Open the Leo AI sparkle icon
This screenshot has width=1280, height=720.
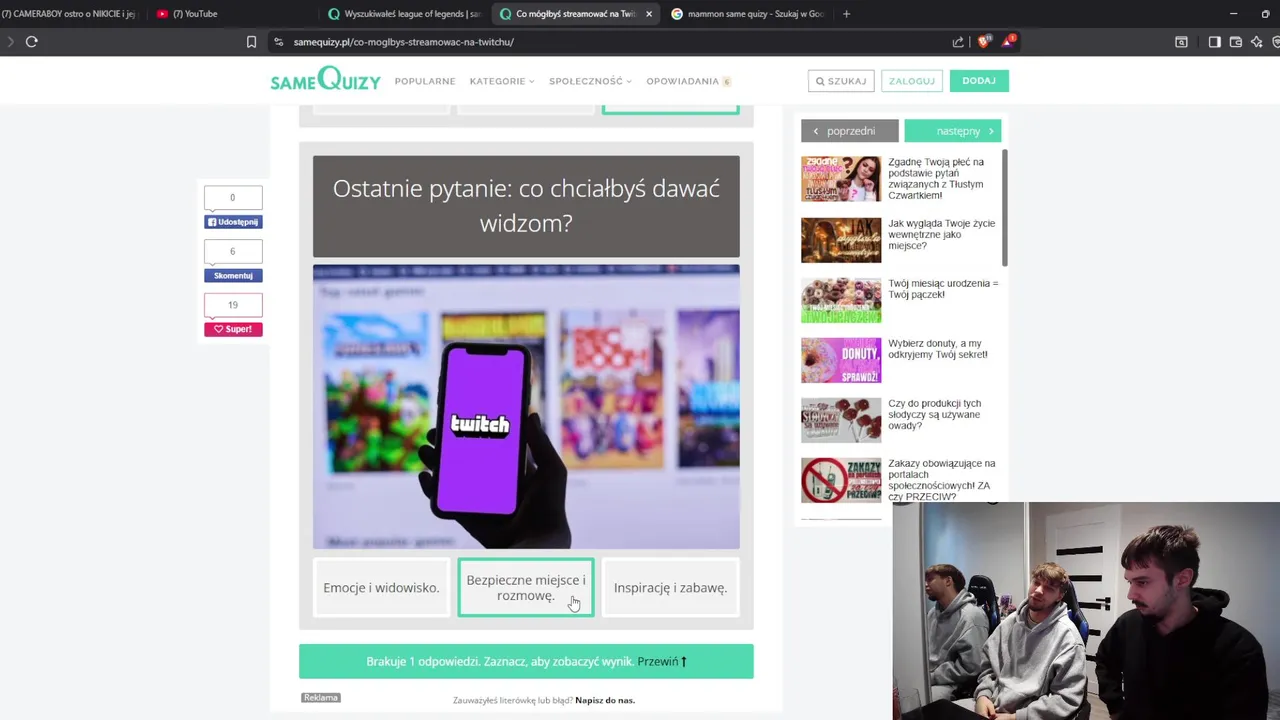[1257, 42]
